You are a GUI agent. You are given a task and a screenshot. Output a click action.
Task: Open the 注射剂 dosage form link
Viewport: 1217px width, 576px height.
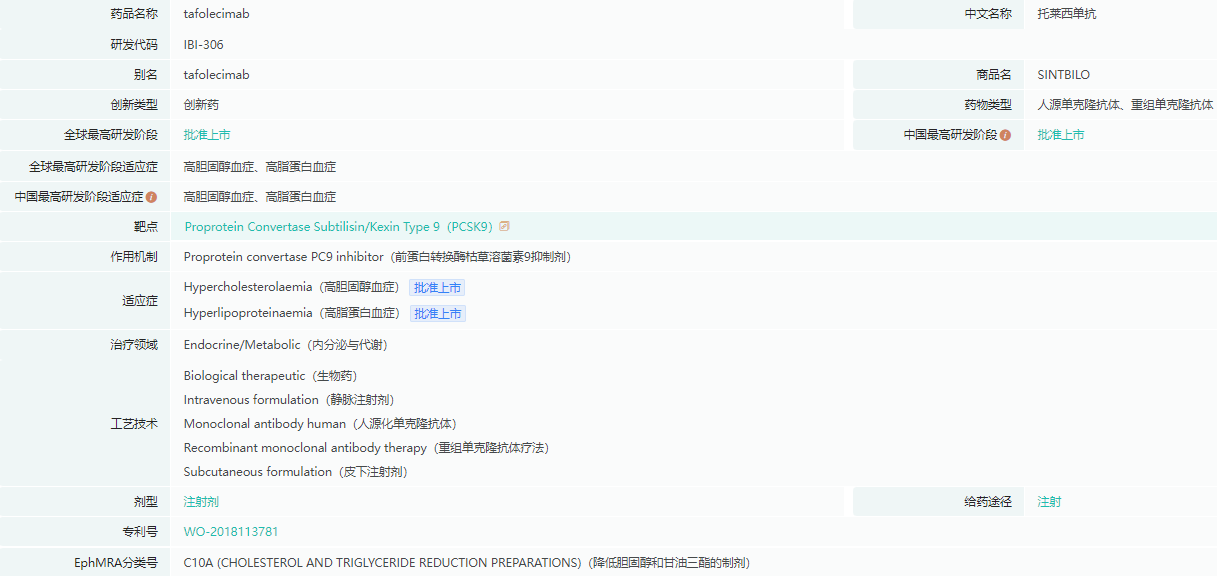[x=201, y=502]
